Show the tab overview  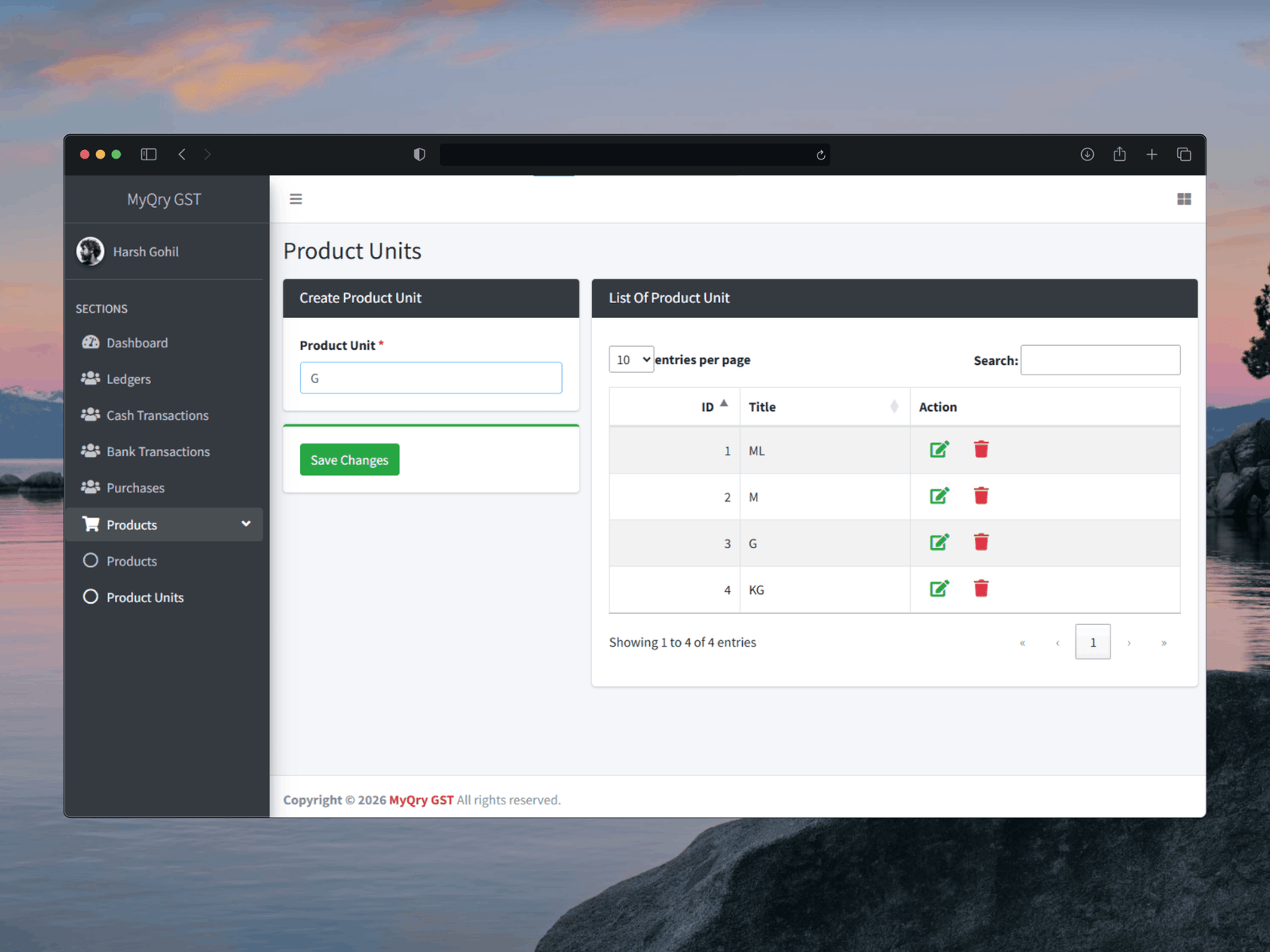(x=1183, y=155)
